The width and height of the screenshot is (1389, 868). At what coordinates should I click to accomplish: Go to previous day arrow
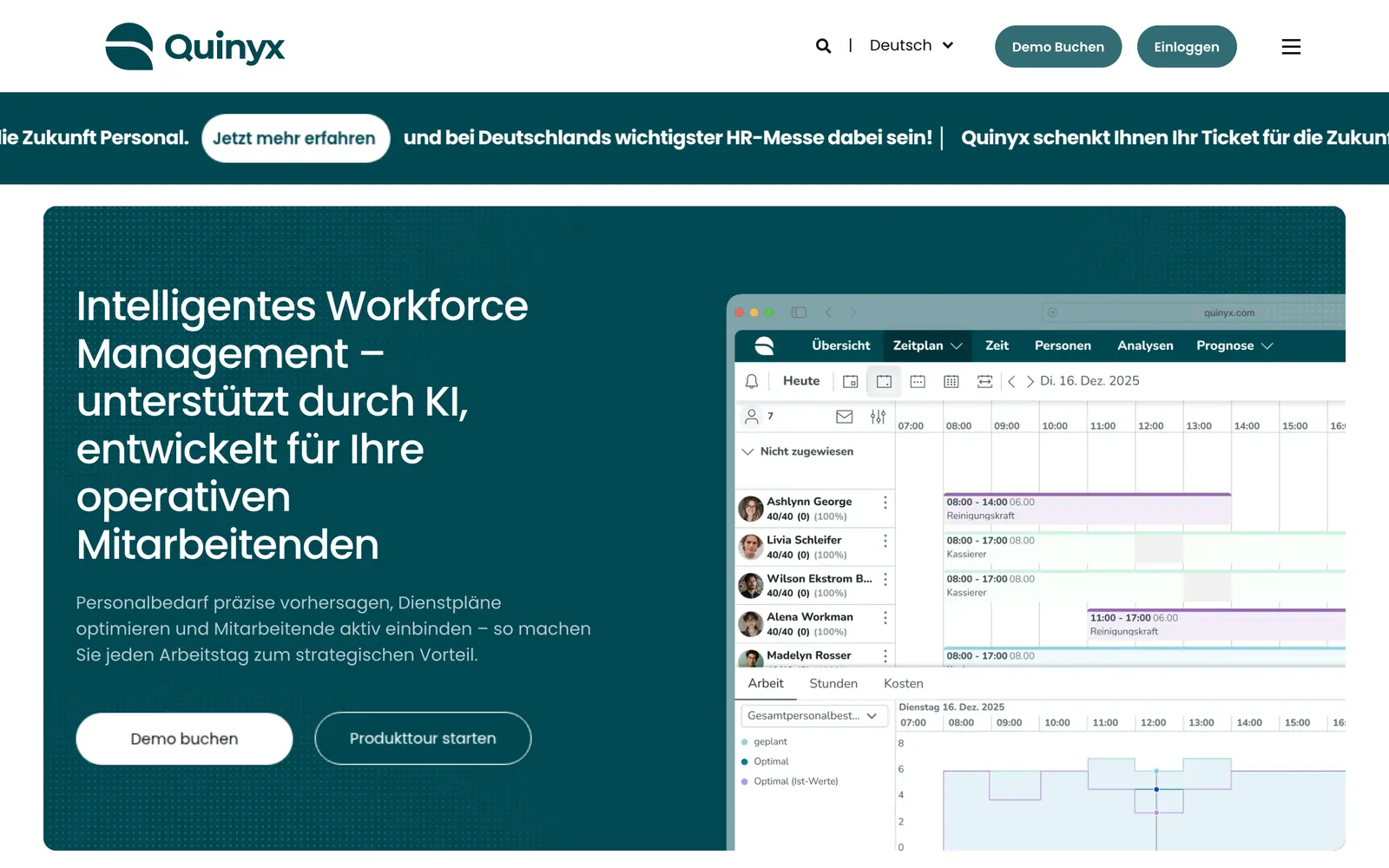click(1011, 381)
